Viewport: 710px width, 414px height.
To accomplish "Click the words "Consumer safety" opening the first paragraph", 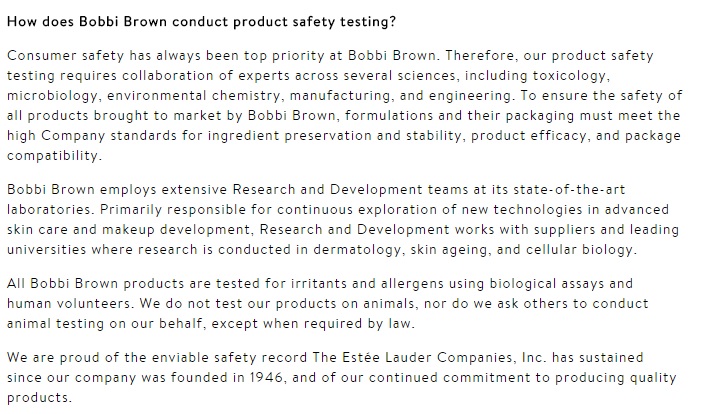I will 65,56.
